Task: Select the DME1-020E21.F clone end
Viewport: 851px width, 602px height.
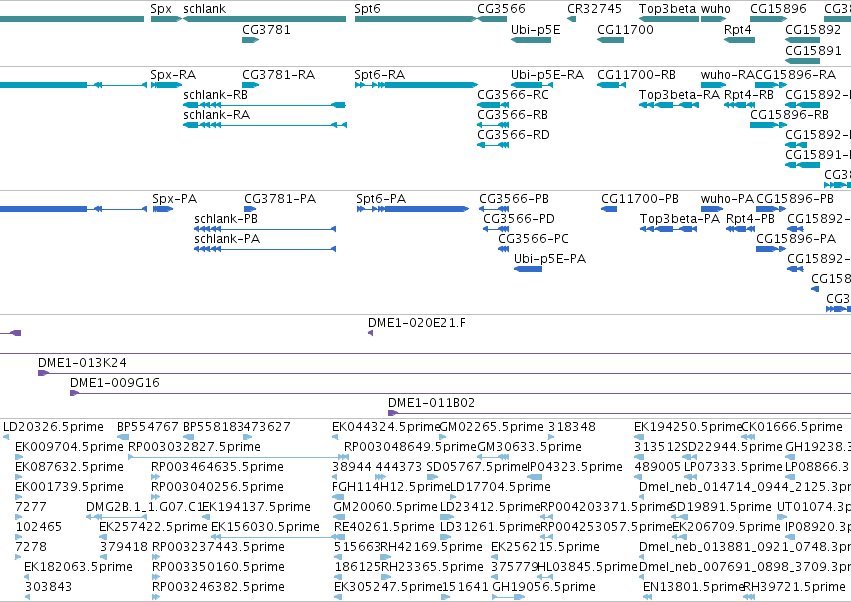Action: tap(371, 333)
